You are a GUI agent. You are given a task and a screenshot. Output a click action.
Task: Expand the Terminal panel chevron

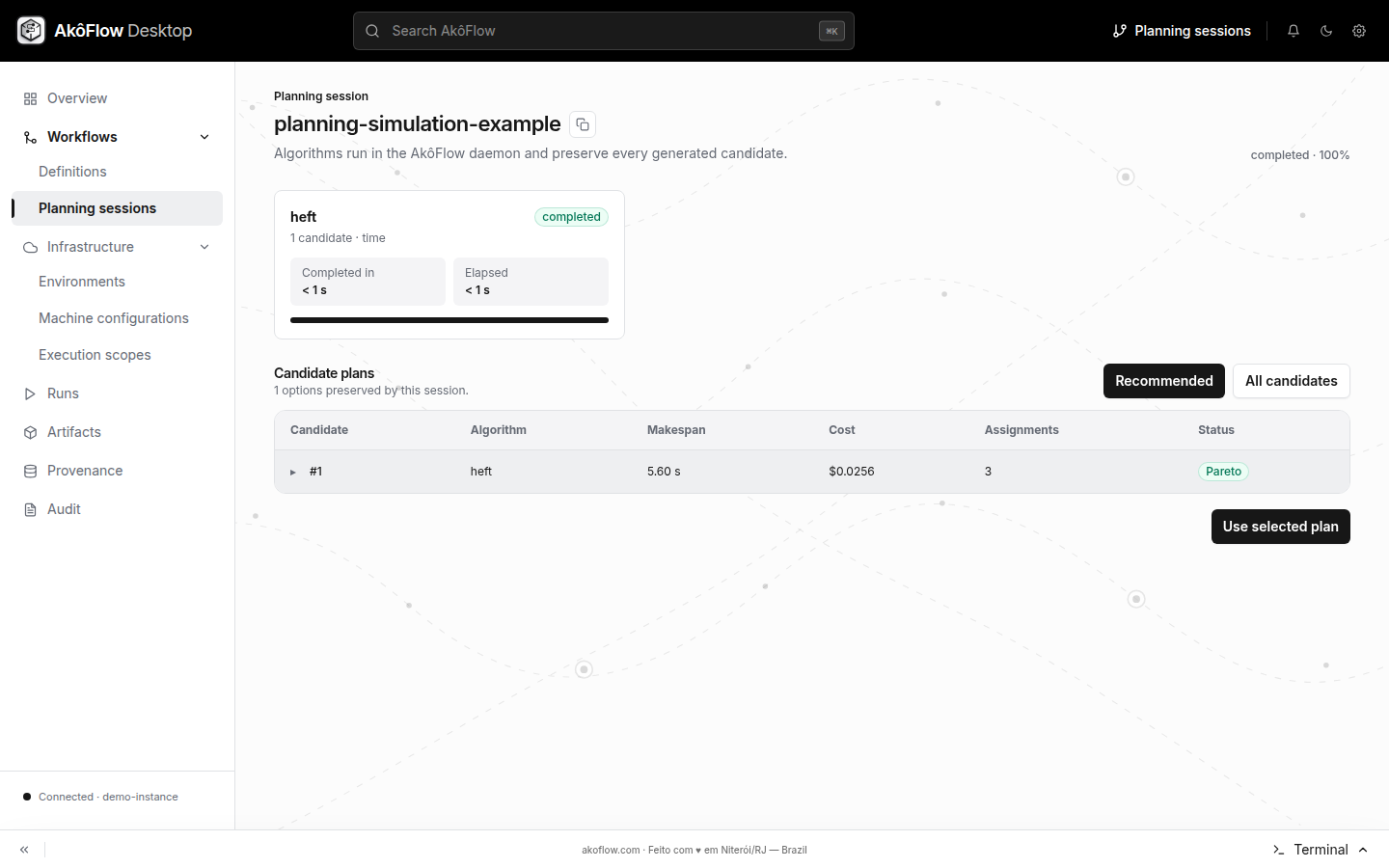1363,850
